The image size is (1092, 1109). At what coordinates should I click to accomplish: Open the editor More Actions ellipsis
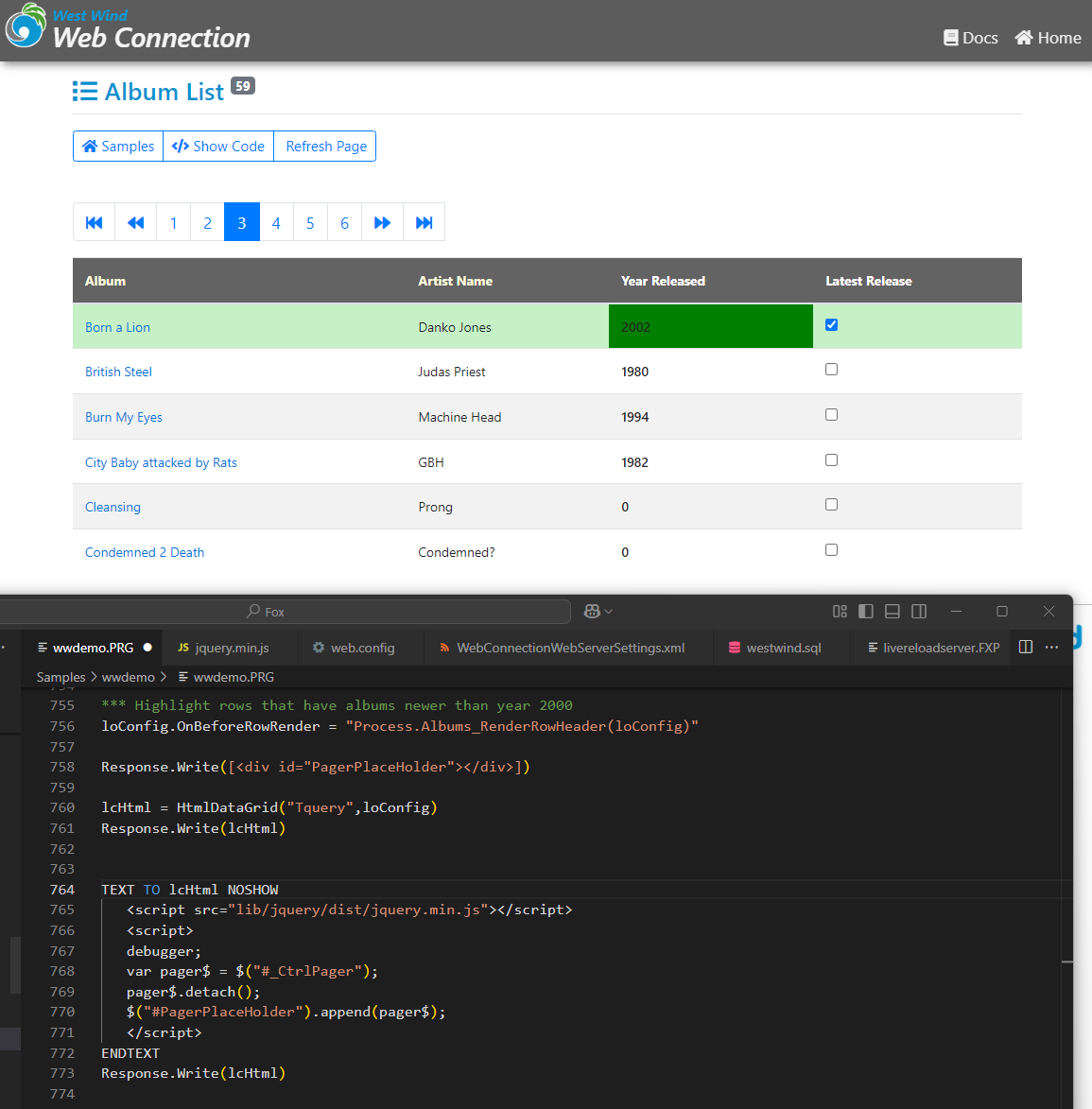1051,647
